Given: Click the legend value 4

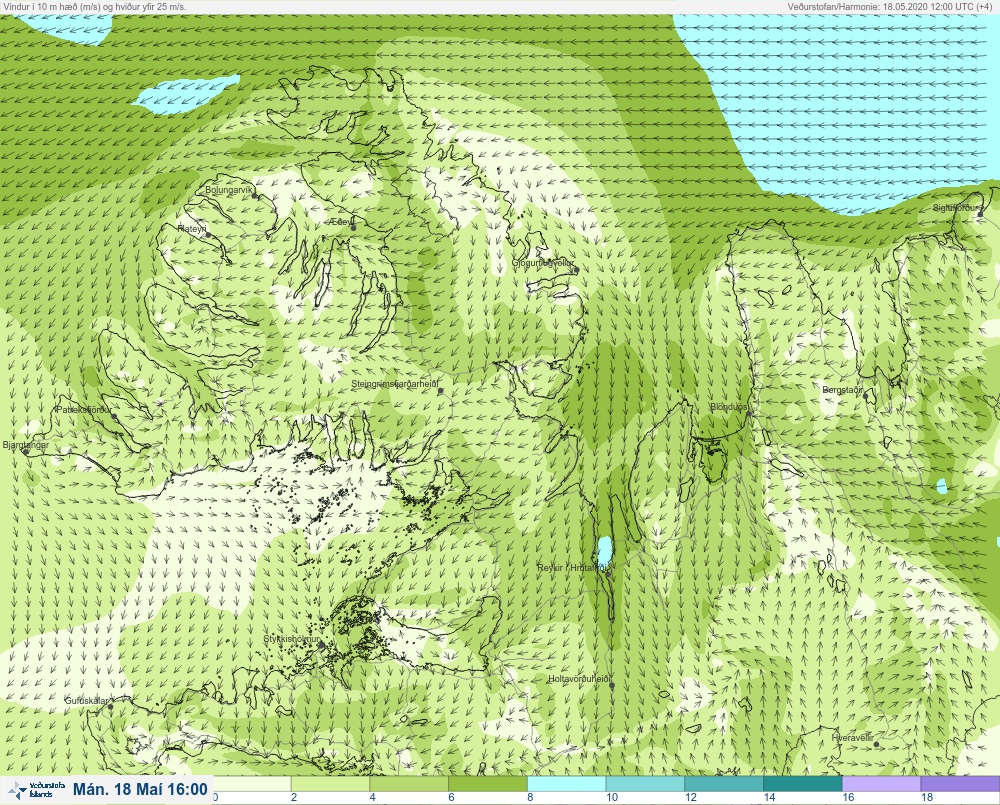Looking at the screenshot, I should tap(372, 797).
